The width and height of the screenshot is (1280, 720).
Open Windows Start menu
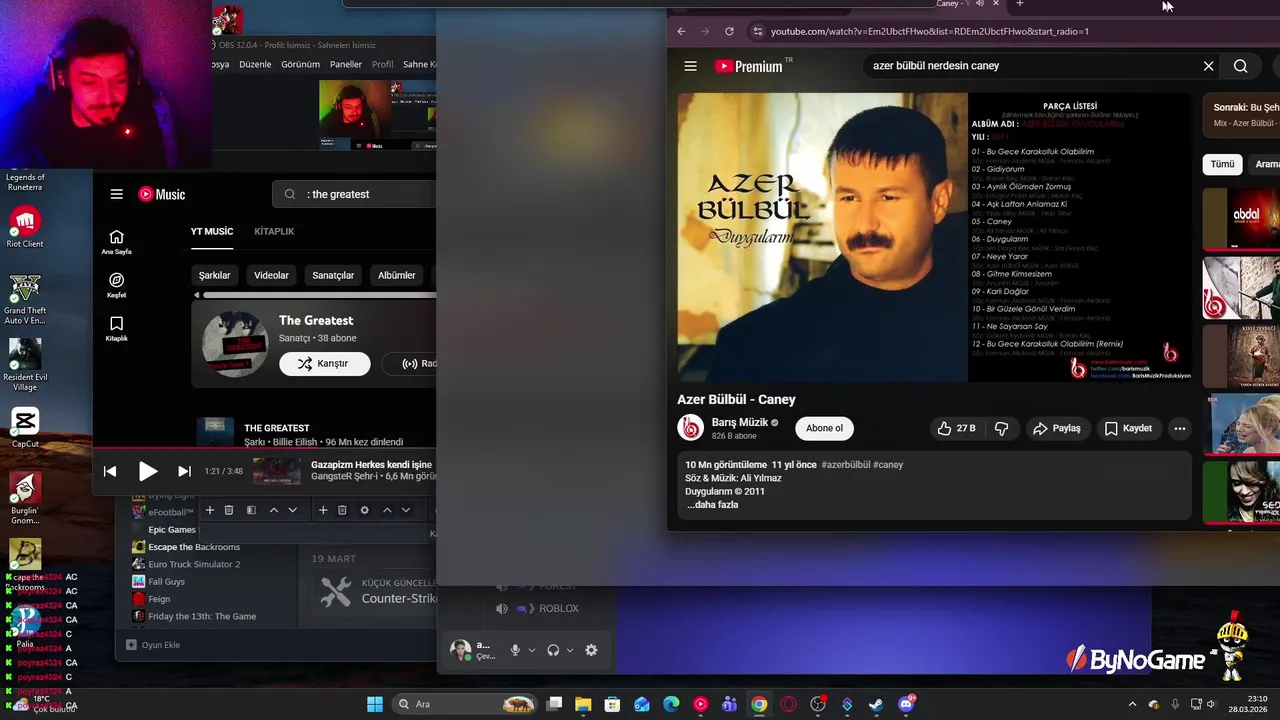click(375, 704)
